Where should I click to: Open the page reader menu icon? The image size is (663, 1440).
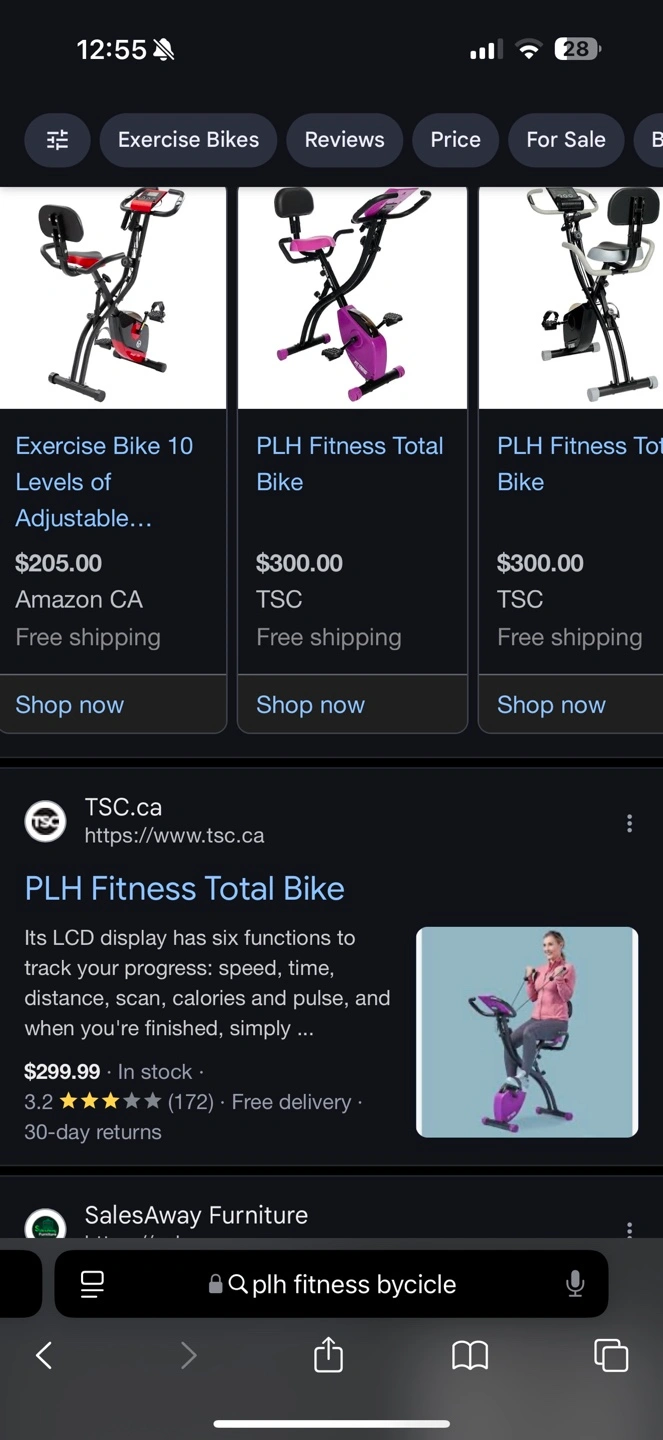coord(92,1284)
